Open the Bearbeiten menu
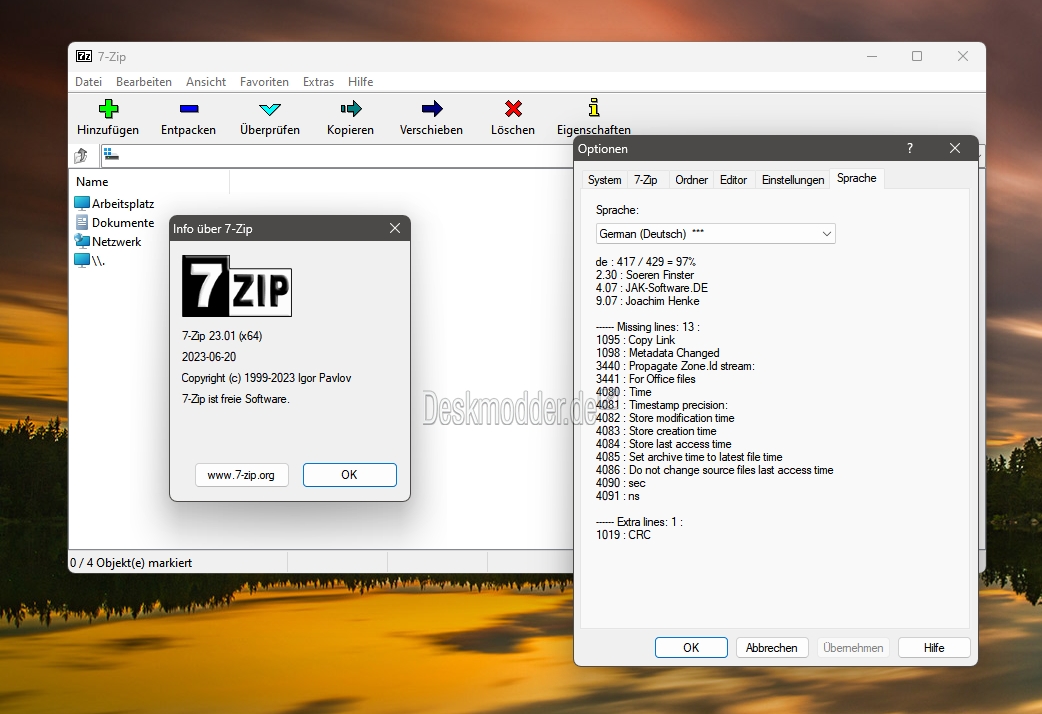 (144, 82)
